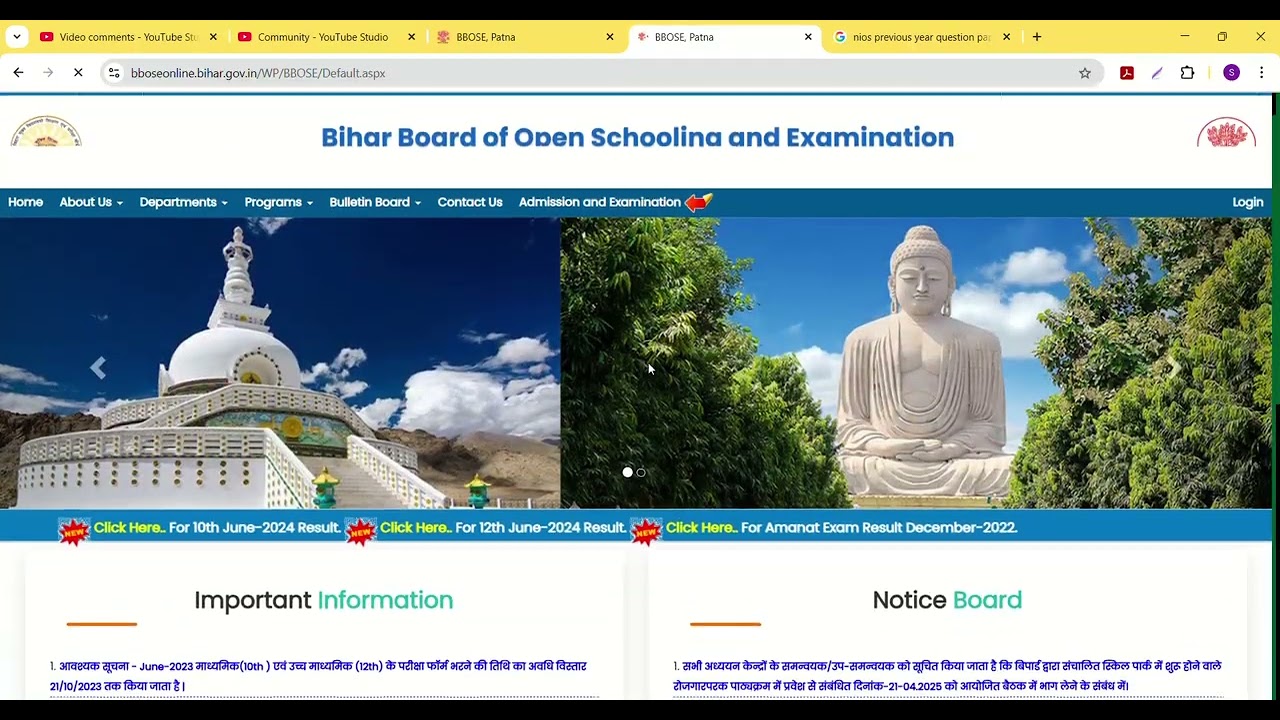
Task: Stop loading the page
Action: click(x=78, y=73)
